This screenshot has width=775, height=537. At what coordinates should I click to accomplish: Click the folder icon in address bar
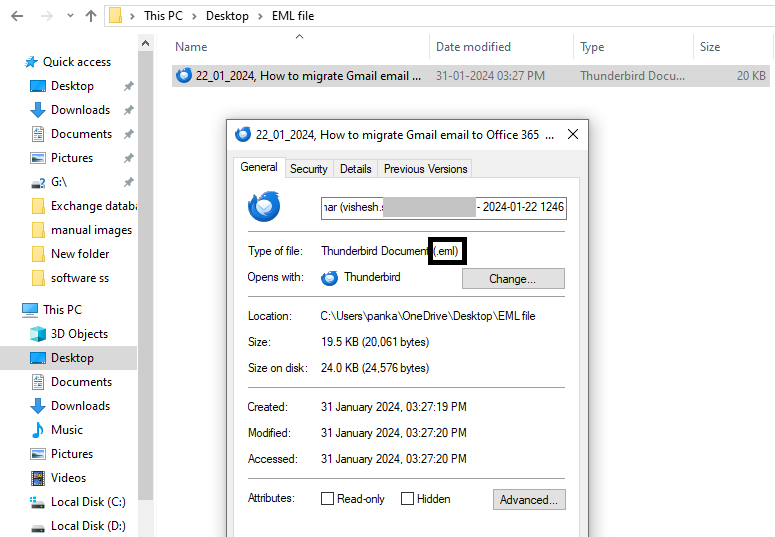click(x=116, y=16)
